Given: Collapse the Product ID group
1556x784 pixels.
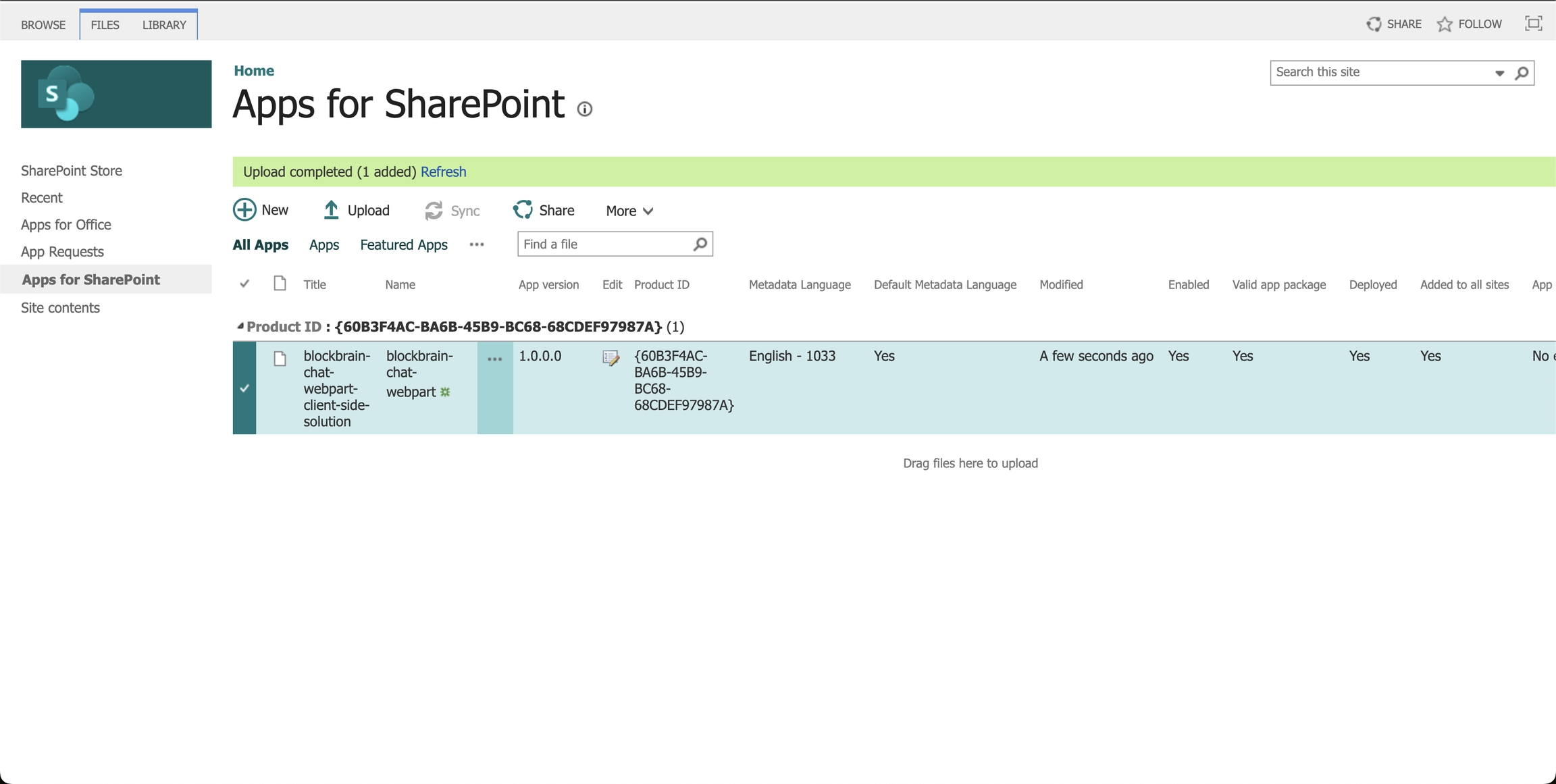Looking at the screenshot, I should (x=240, y=326).
